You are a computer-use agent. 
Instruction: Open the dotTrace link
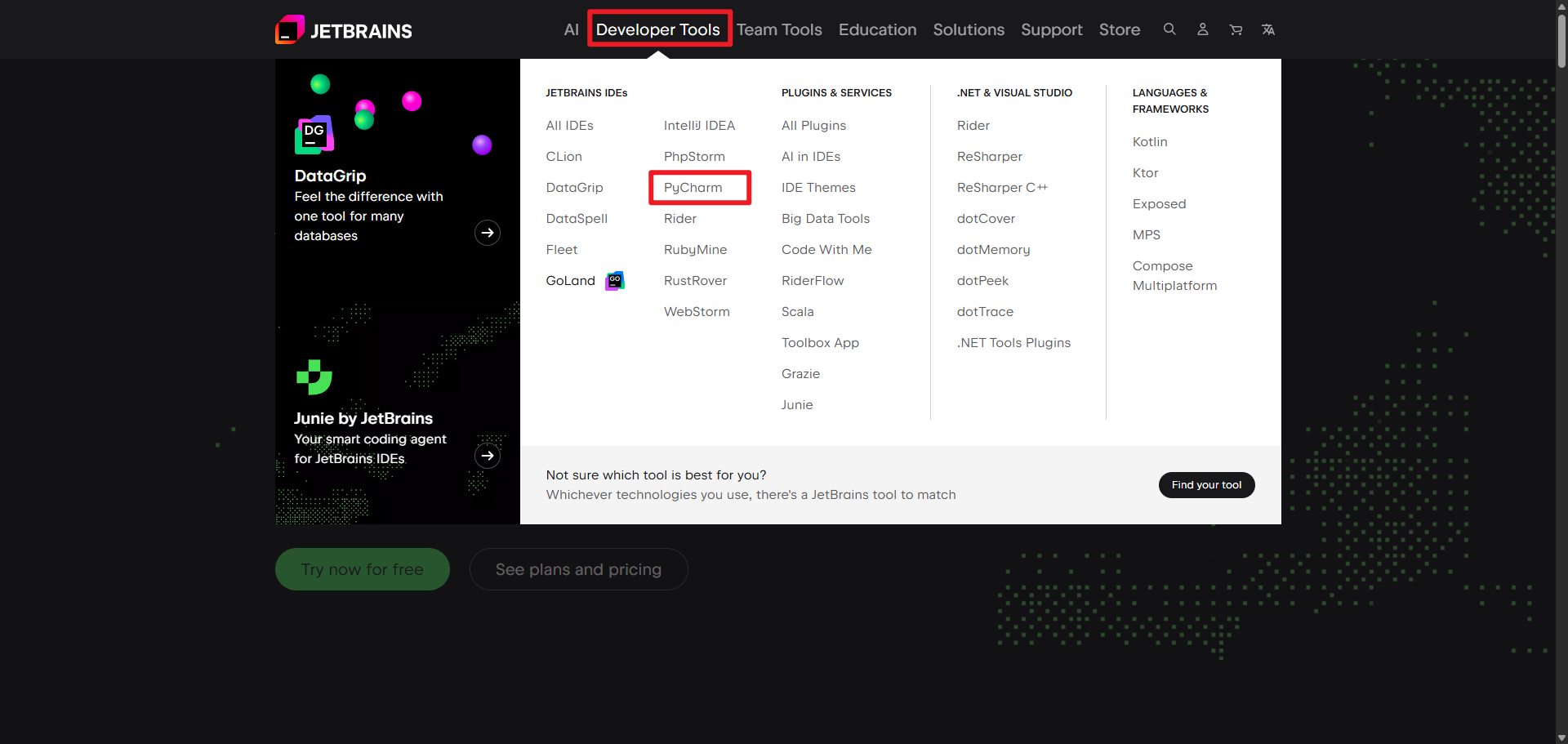tap(986, 312)
